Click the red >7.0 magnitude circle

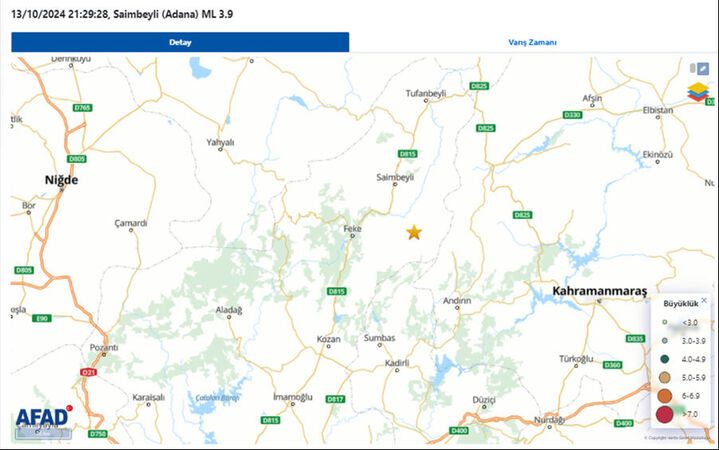click(664, 414)
